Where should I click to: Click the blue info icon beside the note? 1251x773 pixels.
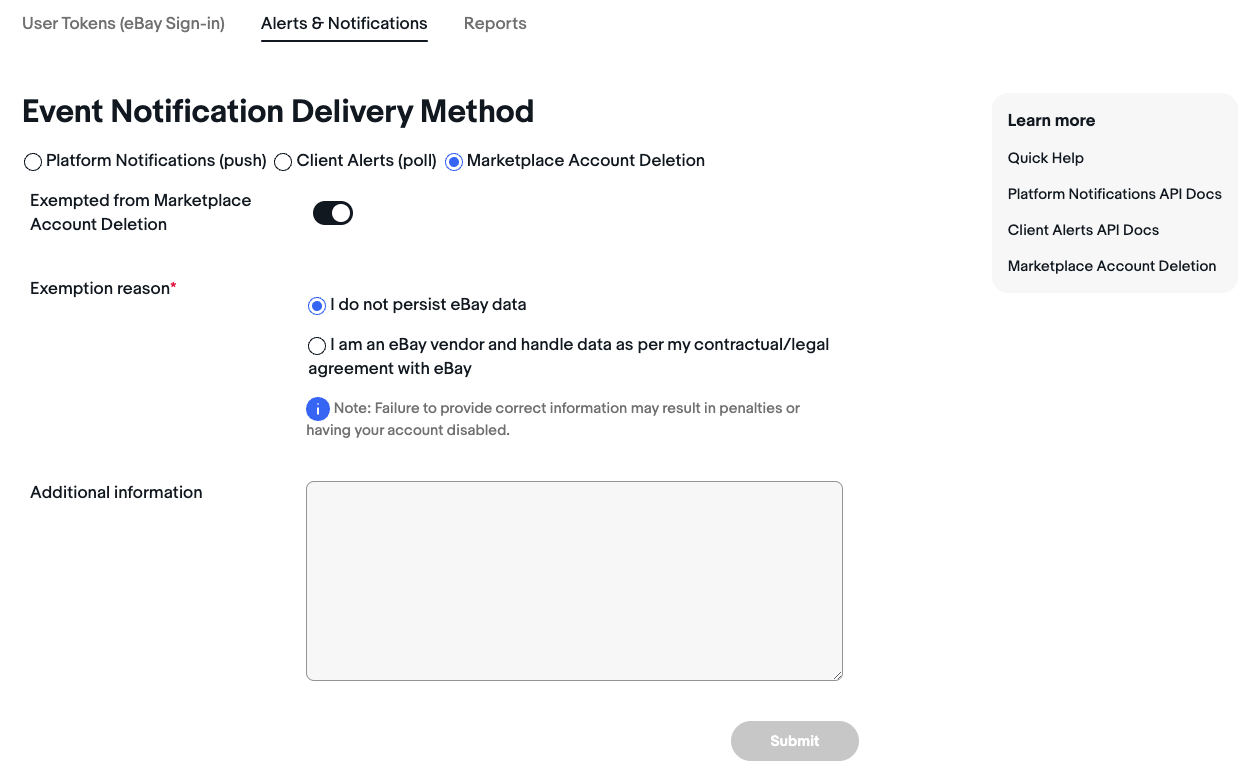pos(318,409)
